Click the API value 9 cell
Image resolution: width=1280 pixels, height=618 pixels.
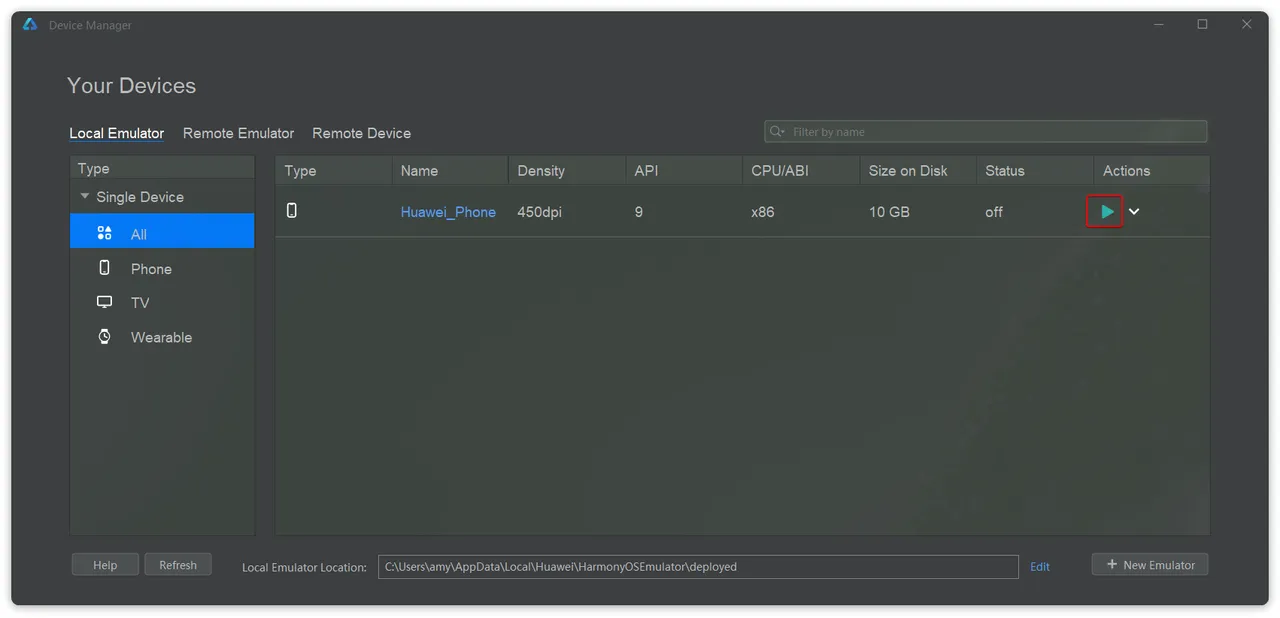638,212
